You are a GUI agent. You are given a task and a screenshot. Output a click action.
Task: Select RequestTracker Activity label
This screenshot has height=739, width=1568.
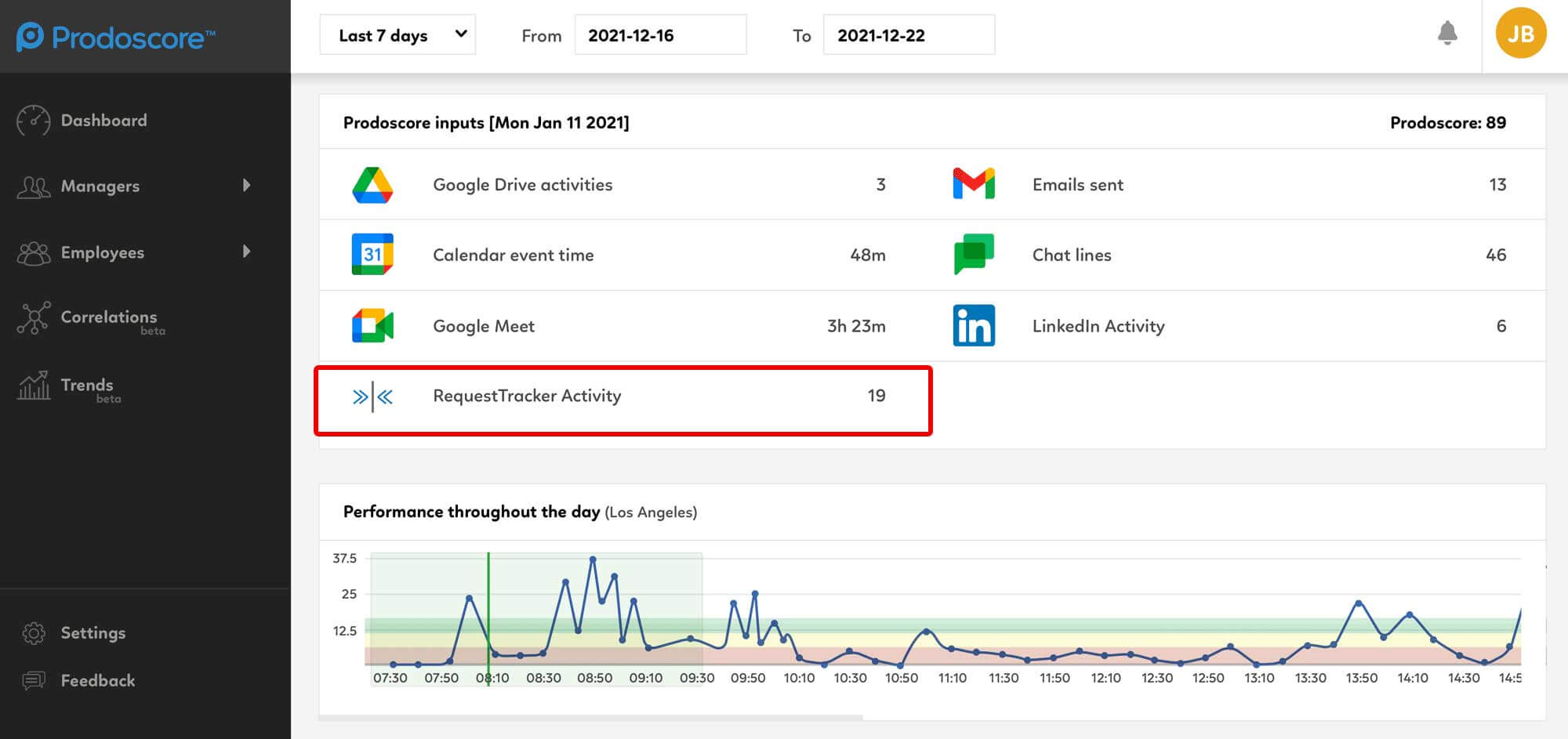(x=527, y=396)
